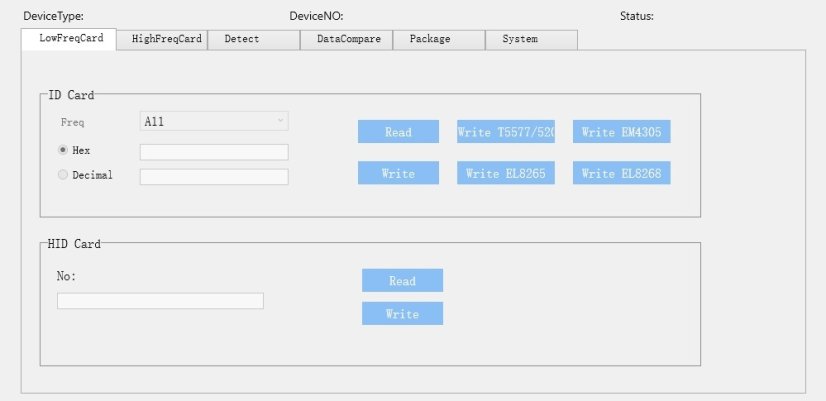Hit the Write EL8268 button
The width and height of the screenshot is (826, 401).
[621, 173]
